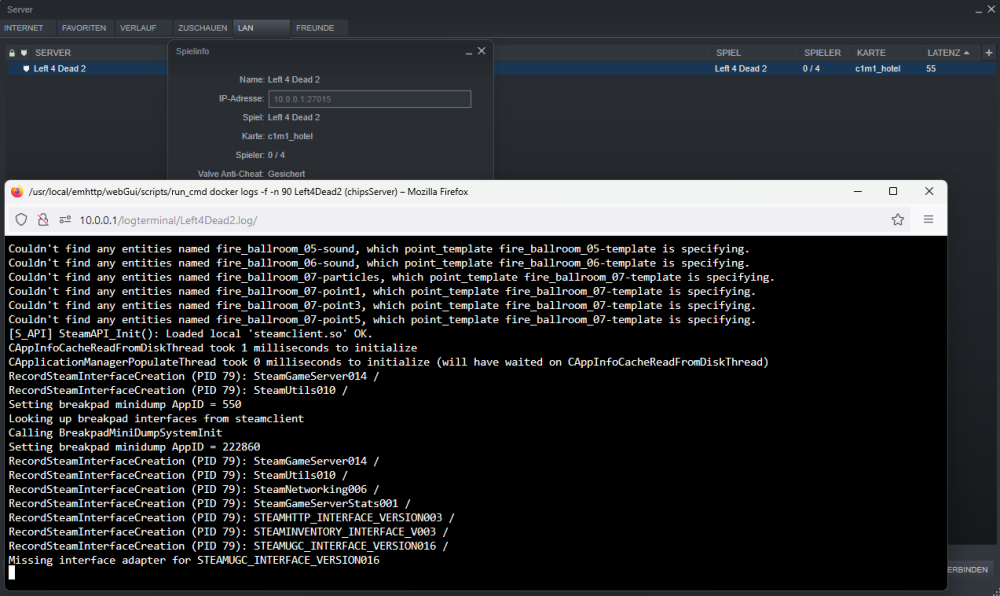1000x596 pixels.
Task: Select the Left 4 Dead 2 server row
Action: click(501, 68)
